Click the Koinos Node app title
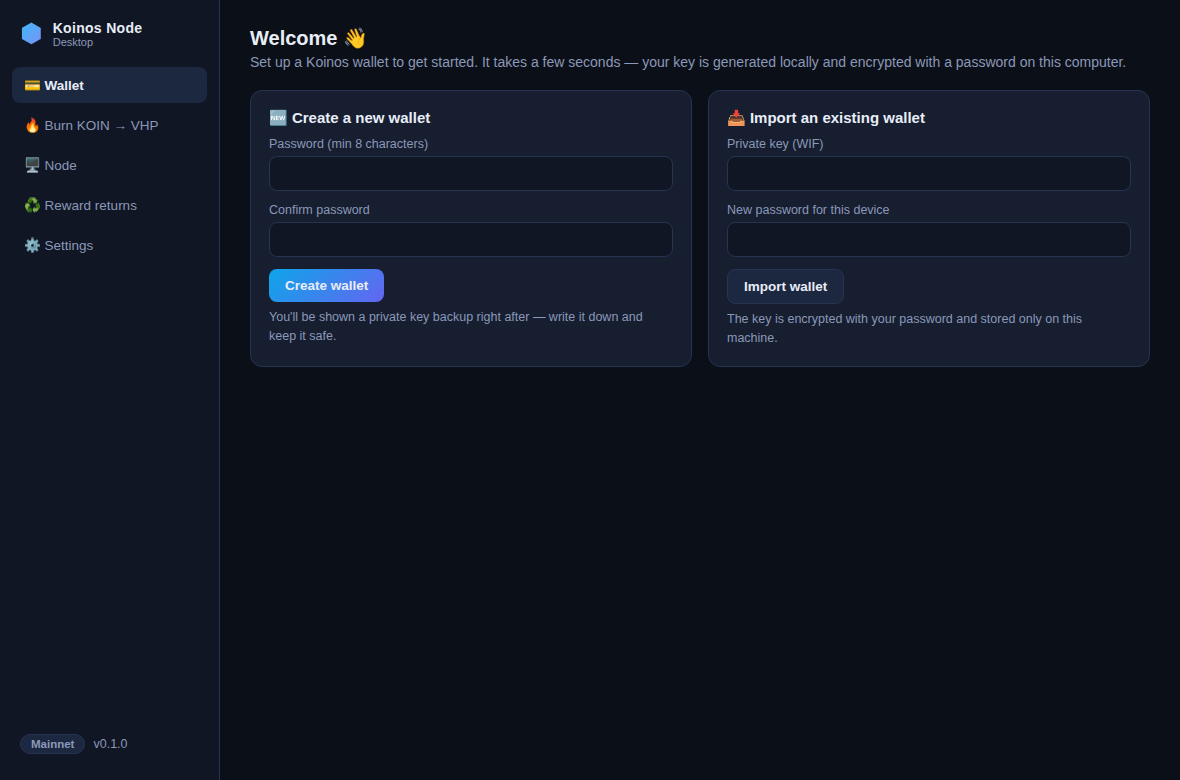This screenshot has height=780, width=1180. [97, 28]
